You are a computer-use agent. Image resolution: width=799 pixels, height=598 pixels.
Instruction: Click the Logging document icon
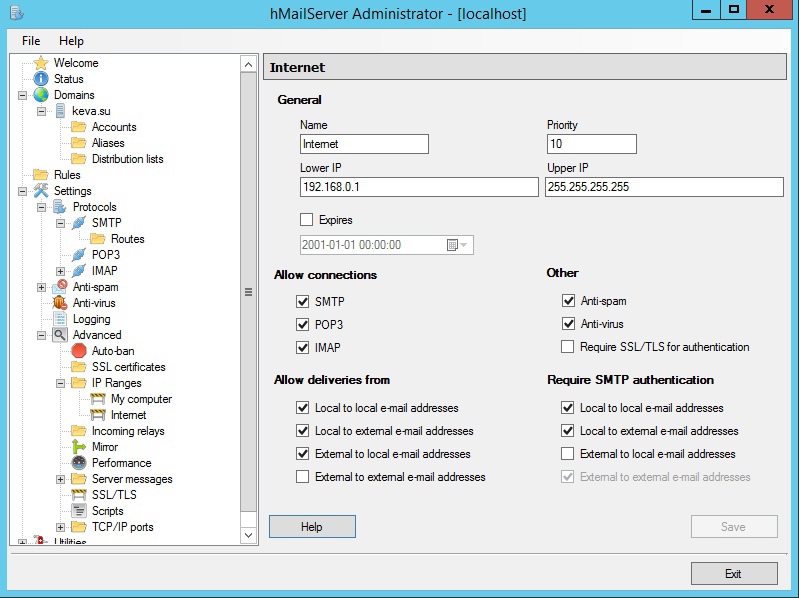pos(60,319)
